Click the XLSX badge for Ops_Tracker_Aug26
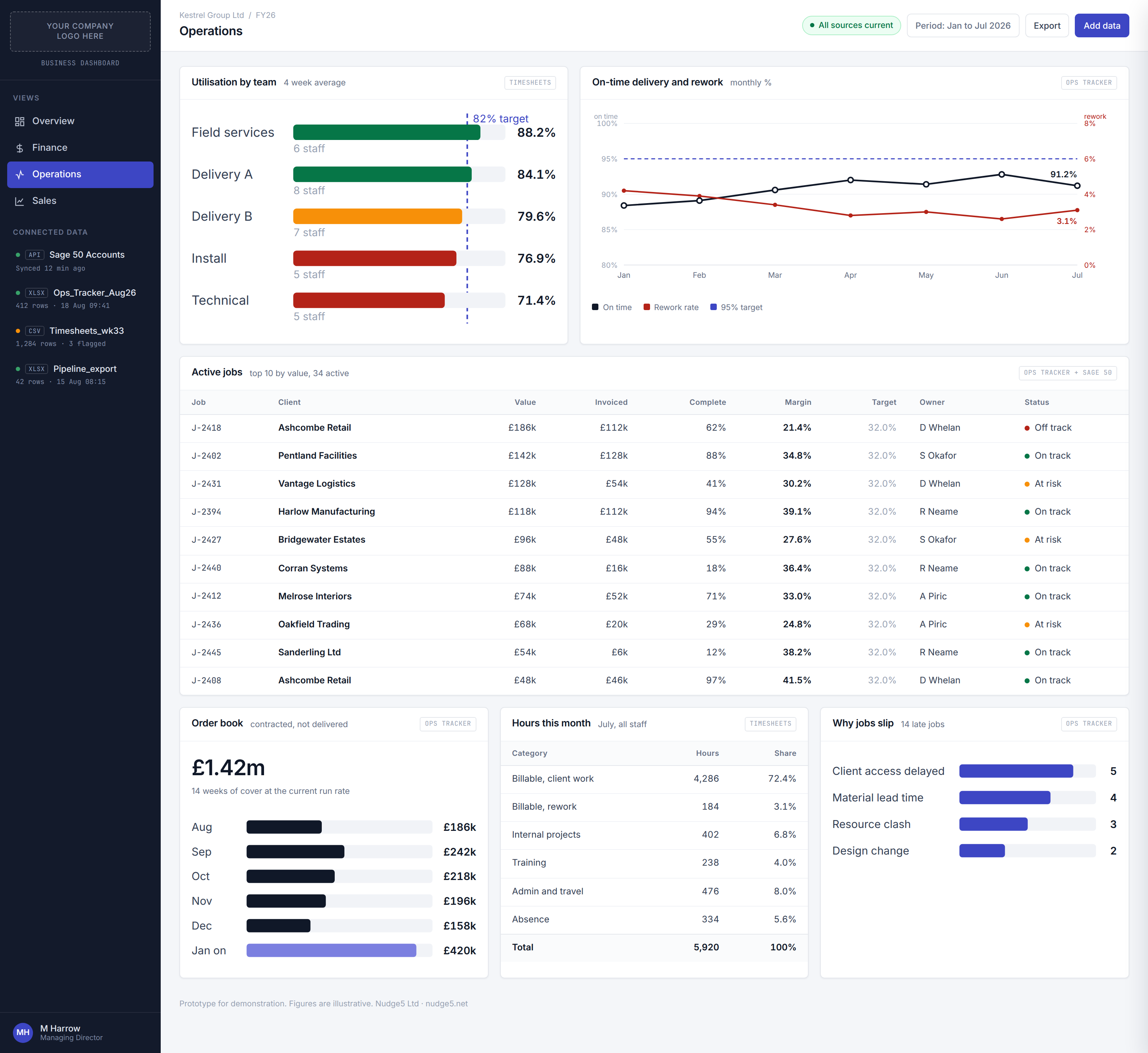Image resolution: width=1148 pixels, height=1053 pixels. click(37, 293)
